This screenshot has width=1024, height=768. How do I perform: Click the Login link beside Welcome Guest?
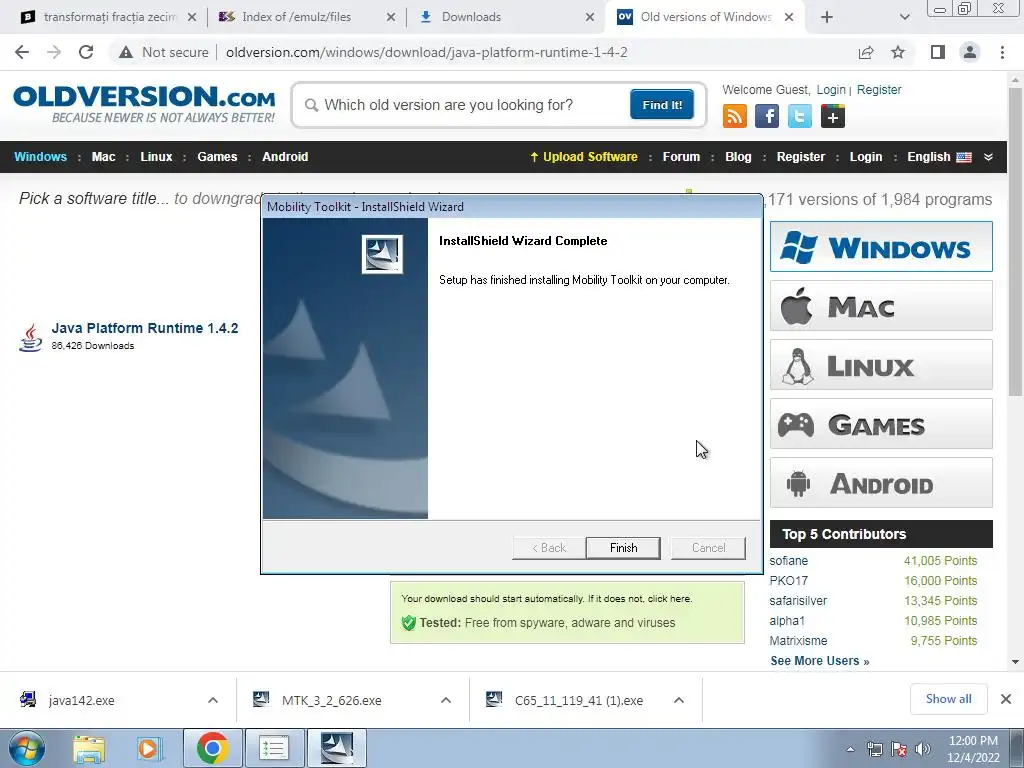click(831, 90)
